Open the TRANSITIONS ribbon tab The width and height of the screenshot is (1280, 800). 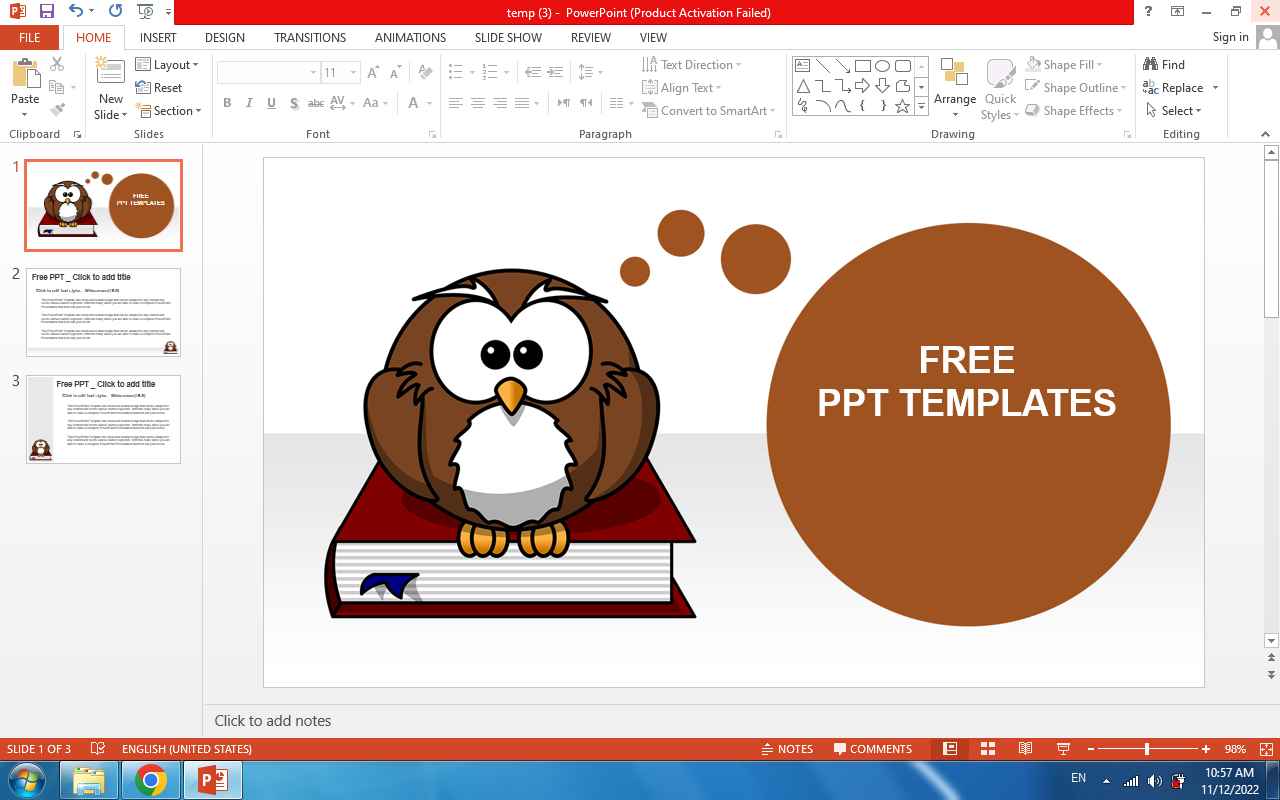pyautogui.click(x=310, y=37)
